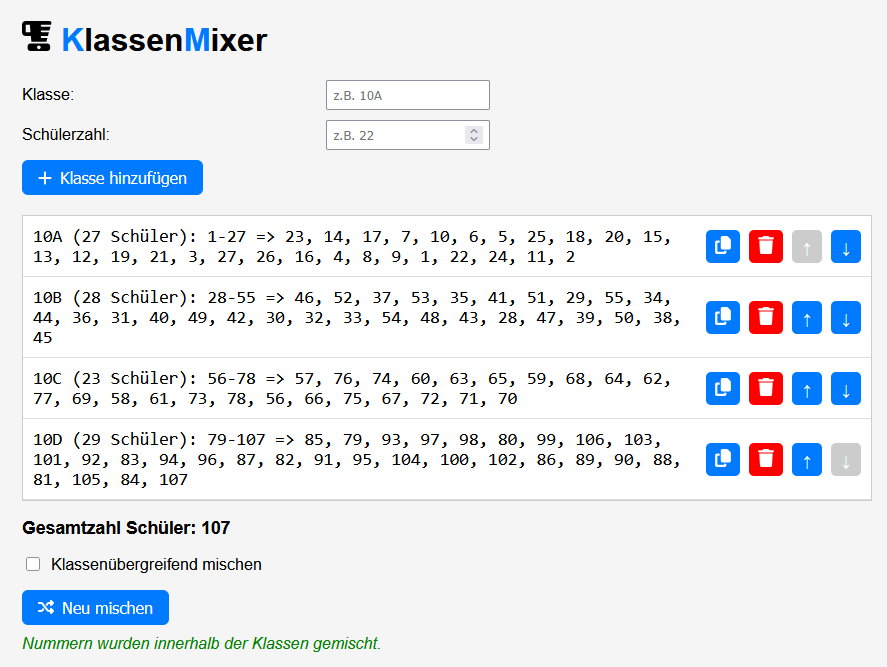Delete the 10A class entry

[765, 247]
